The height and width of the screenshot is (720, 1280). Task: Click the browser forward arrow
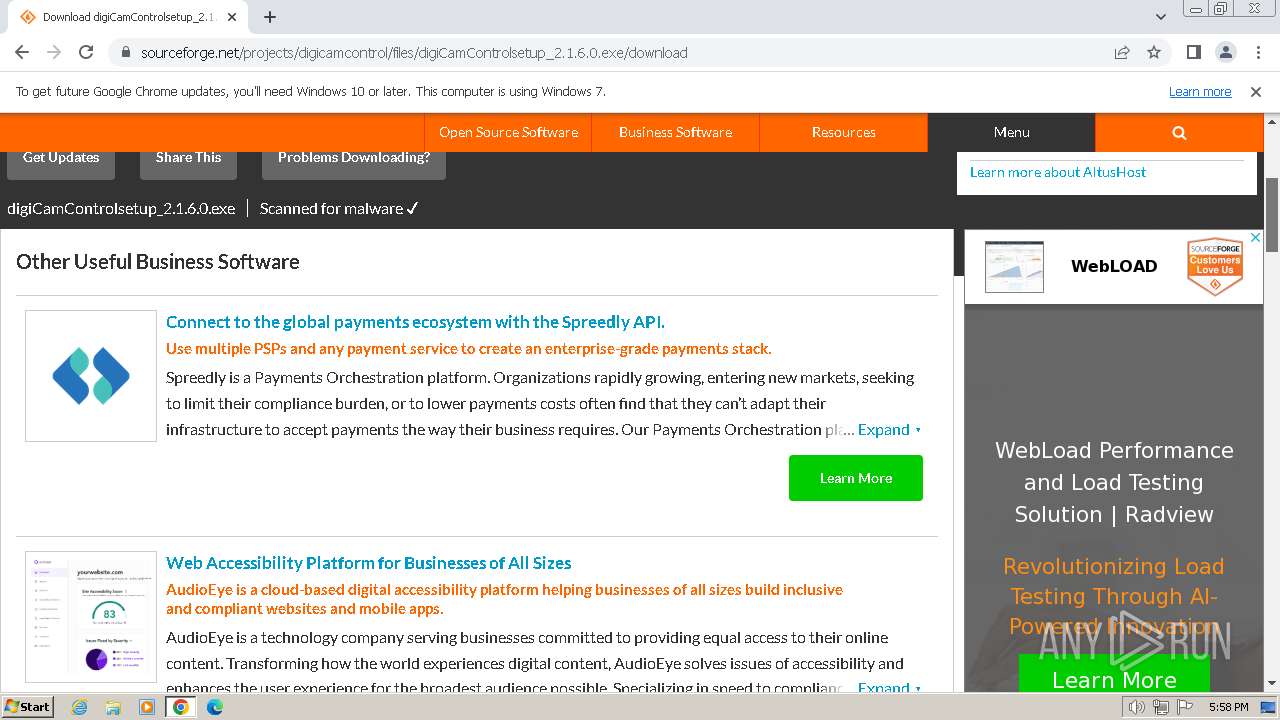point(54,52)
